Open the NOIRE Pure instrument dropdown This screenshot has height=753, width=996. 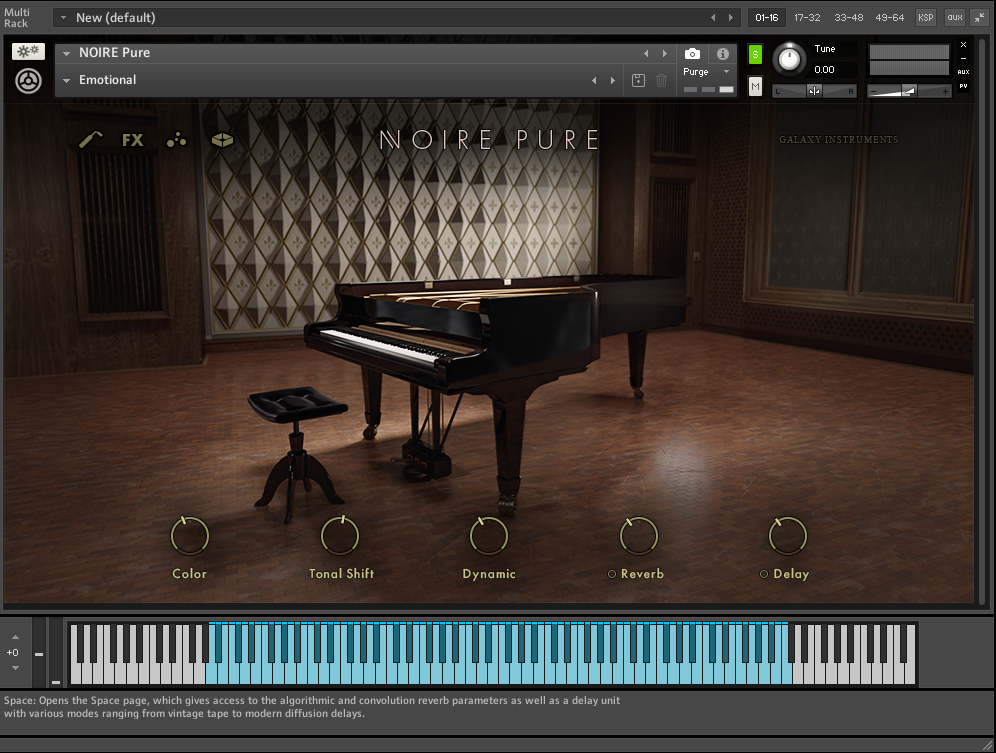point(67,53)
